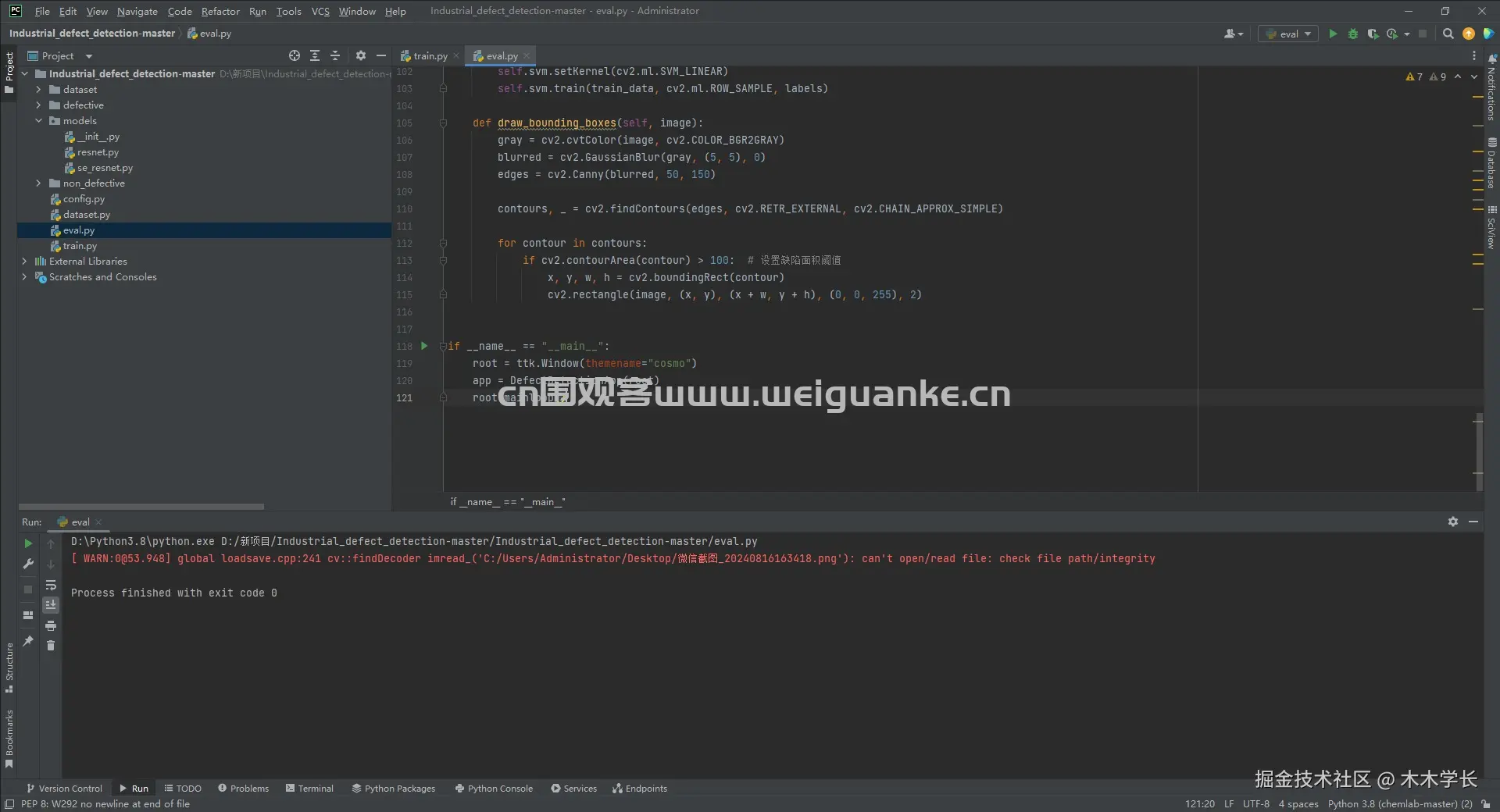Screen dimensions: 1500x812
Task: Expand the dataset folder
Action: 38,90
